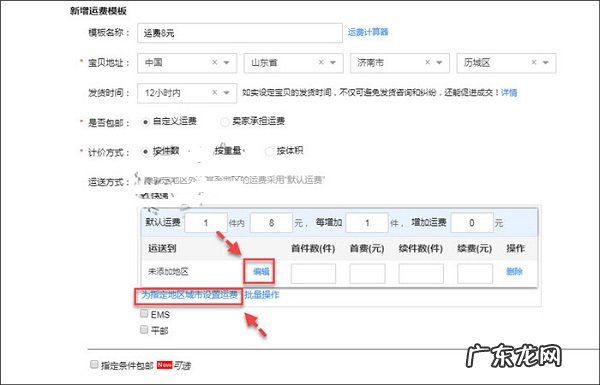
Task: Select the 自定义运费 radio button
Action: tap(145, 122)
